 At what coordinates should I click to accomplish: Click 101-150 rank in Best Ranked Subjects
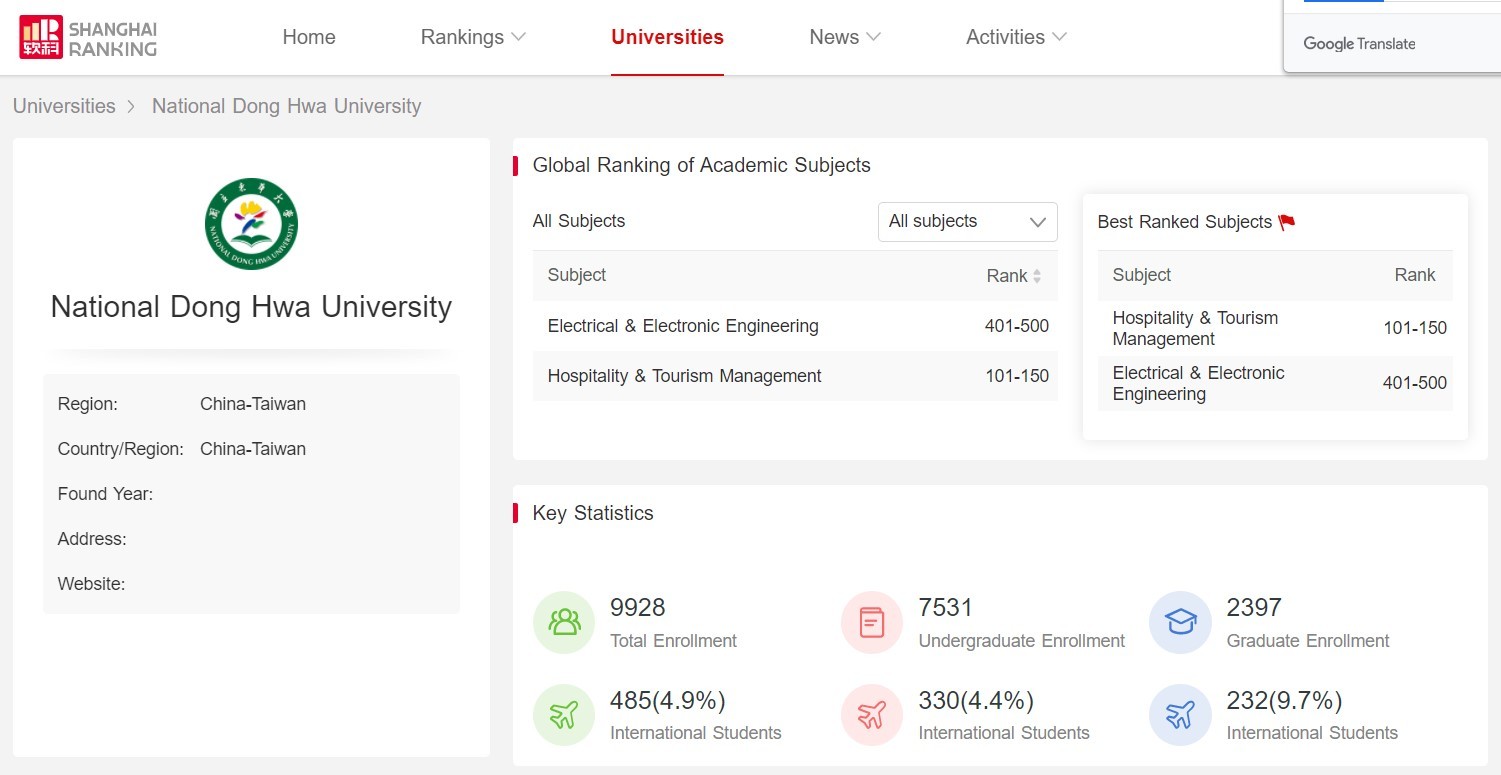(1415, 328)
